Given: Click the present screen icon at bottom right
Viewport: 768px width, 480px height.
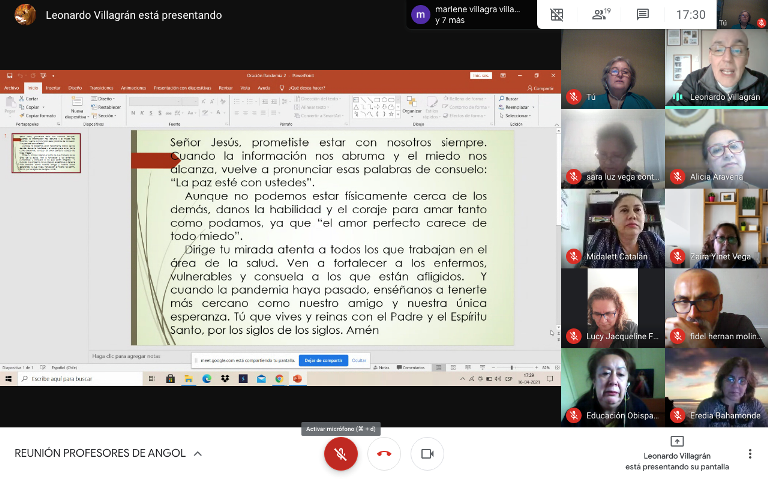Looking at the screenshot, I should coord(677,441).
